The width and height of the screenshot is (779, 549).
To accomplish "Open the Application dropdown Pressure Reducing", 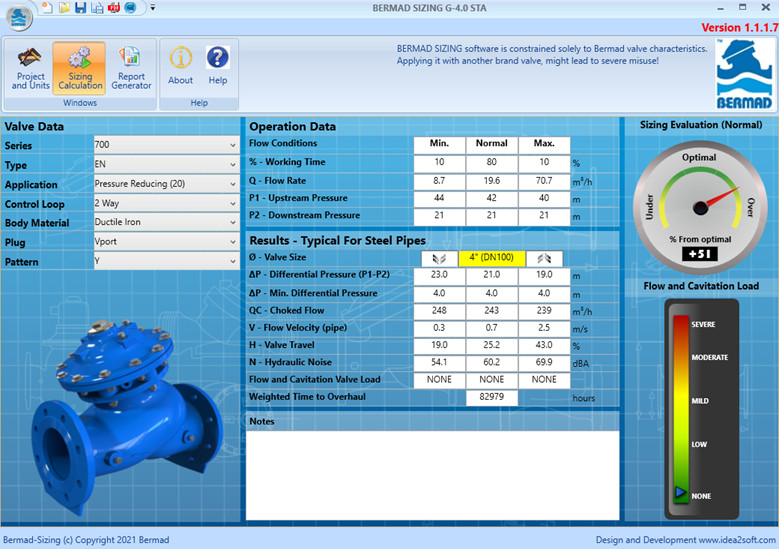I will (166, 184).
